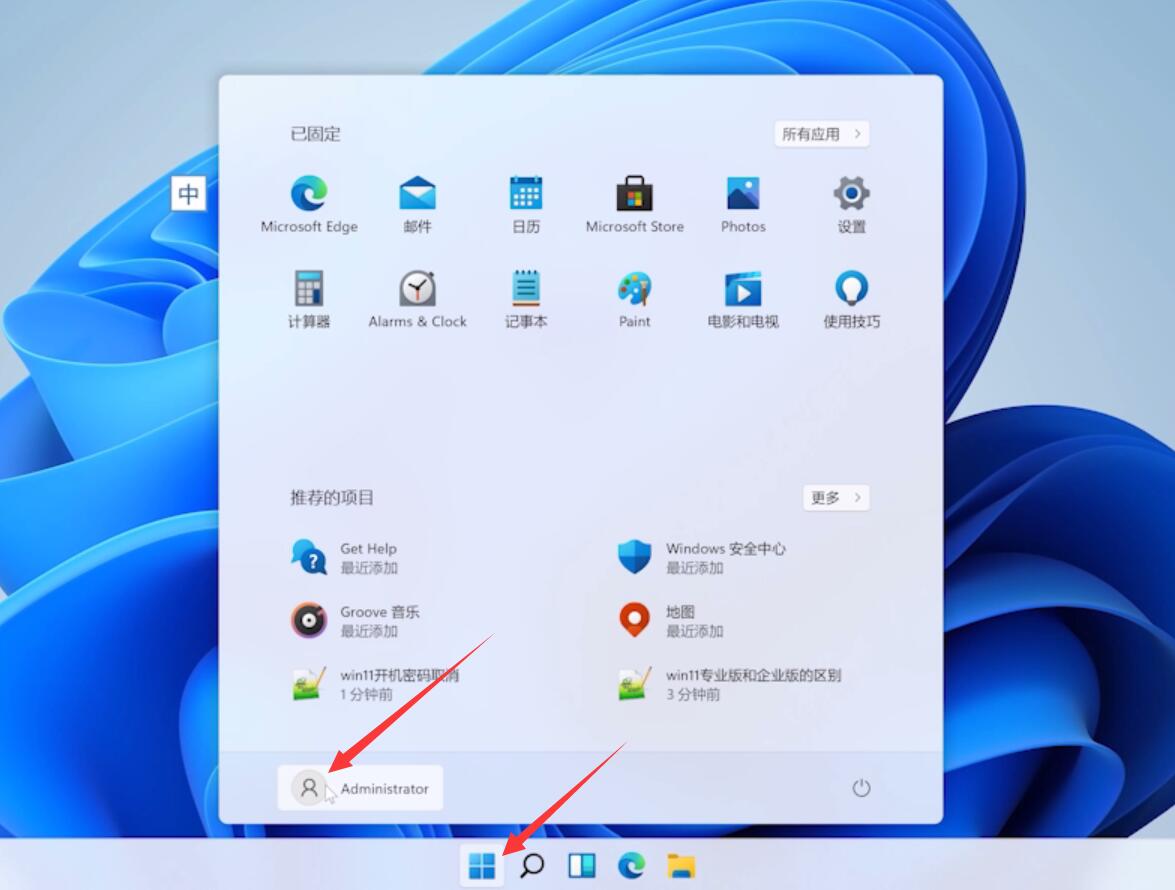Open Get Help recommended item
Image resolution: width=1175 pixels, height=890 pixels.
tap(345, 557)
